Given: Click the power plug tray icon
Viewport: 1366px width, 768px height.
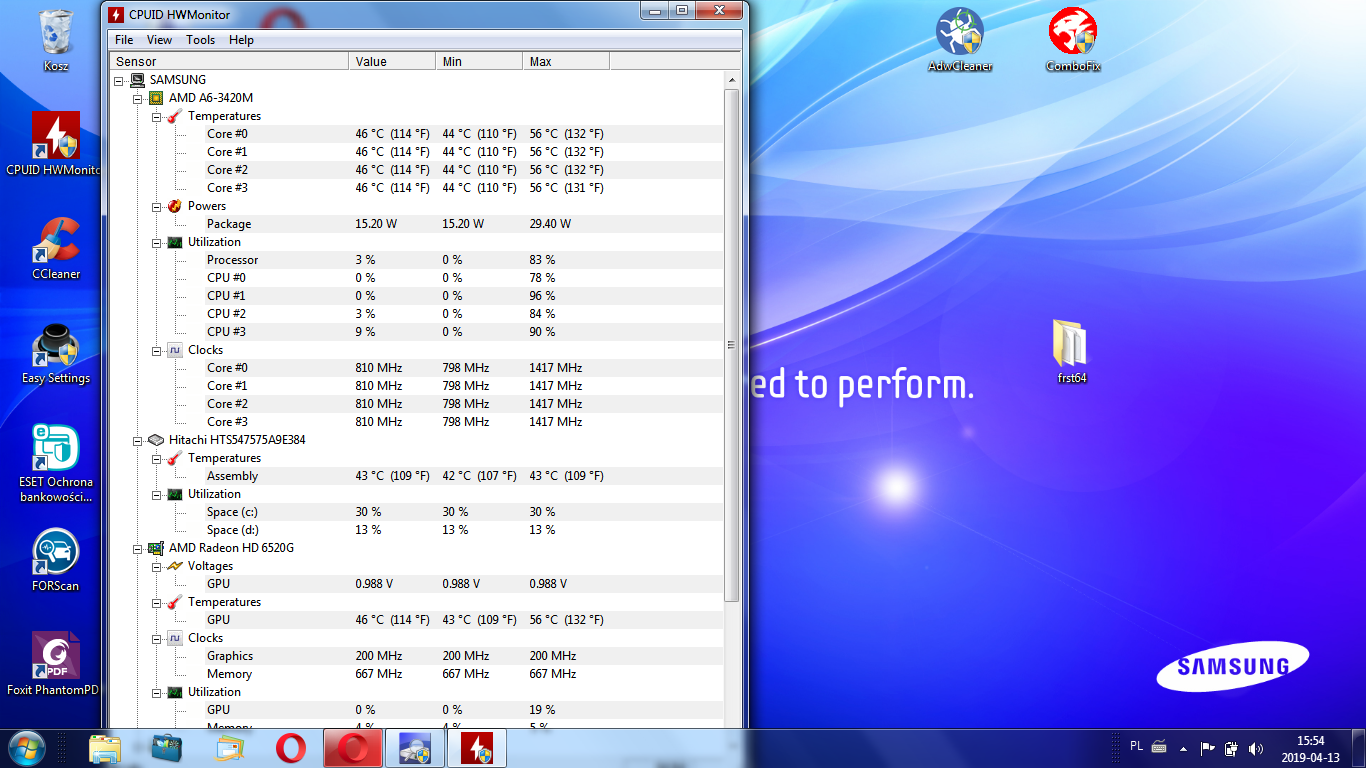Looking at the screenshot, I should pos(1231,748).
